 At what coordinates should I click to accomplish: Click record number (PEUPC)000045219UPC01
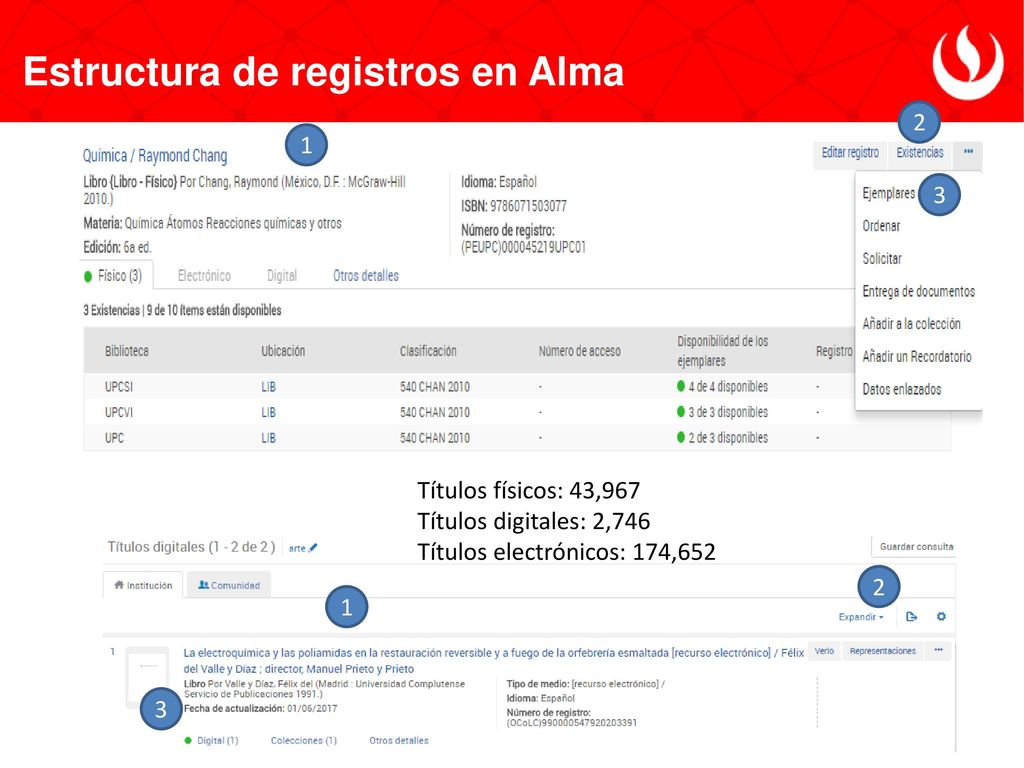[x=524, y=248]
